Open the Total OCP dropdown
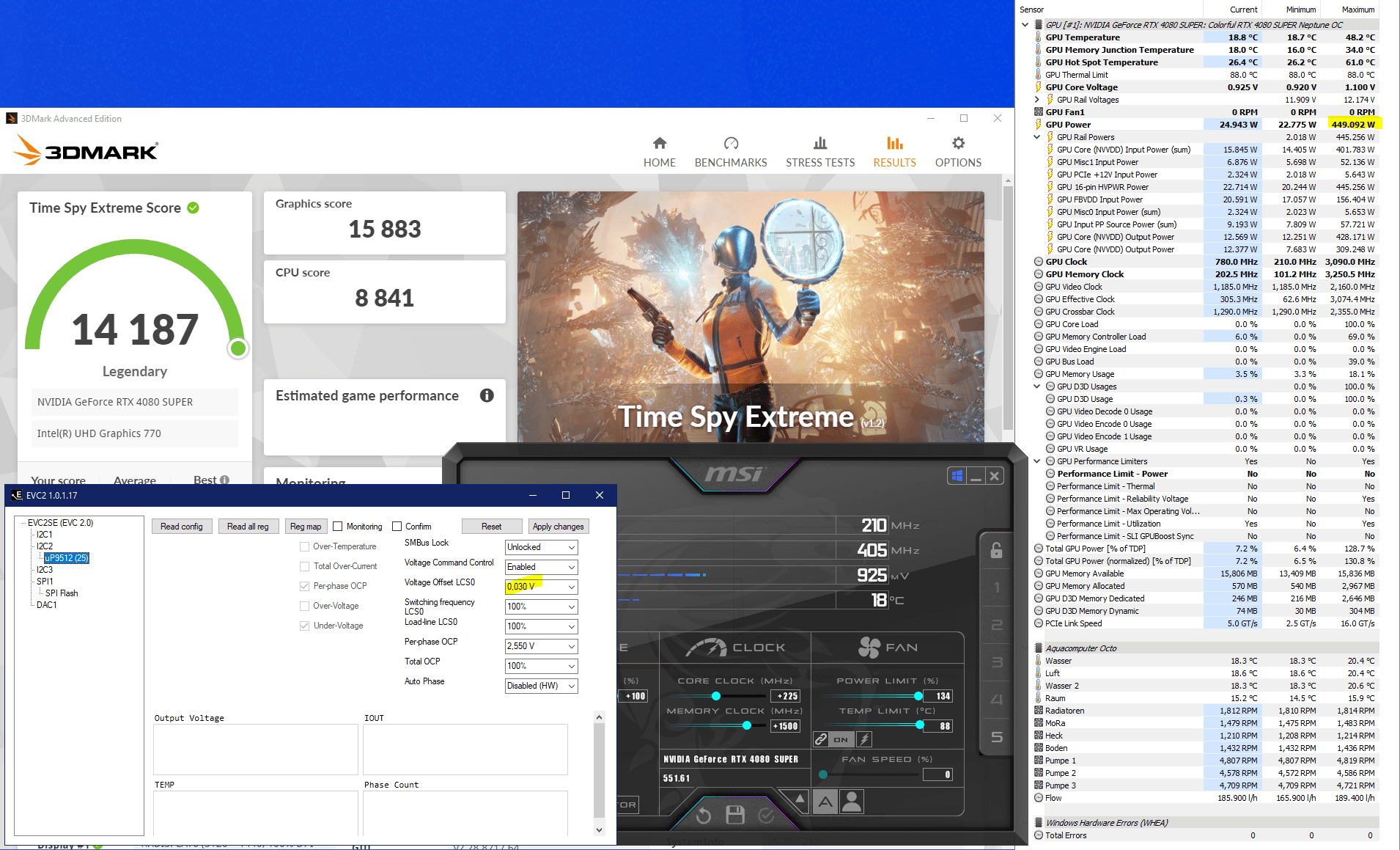 point(541,666)
